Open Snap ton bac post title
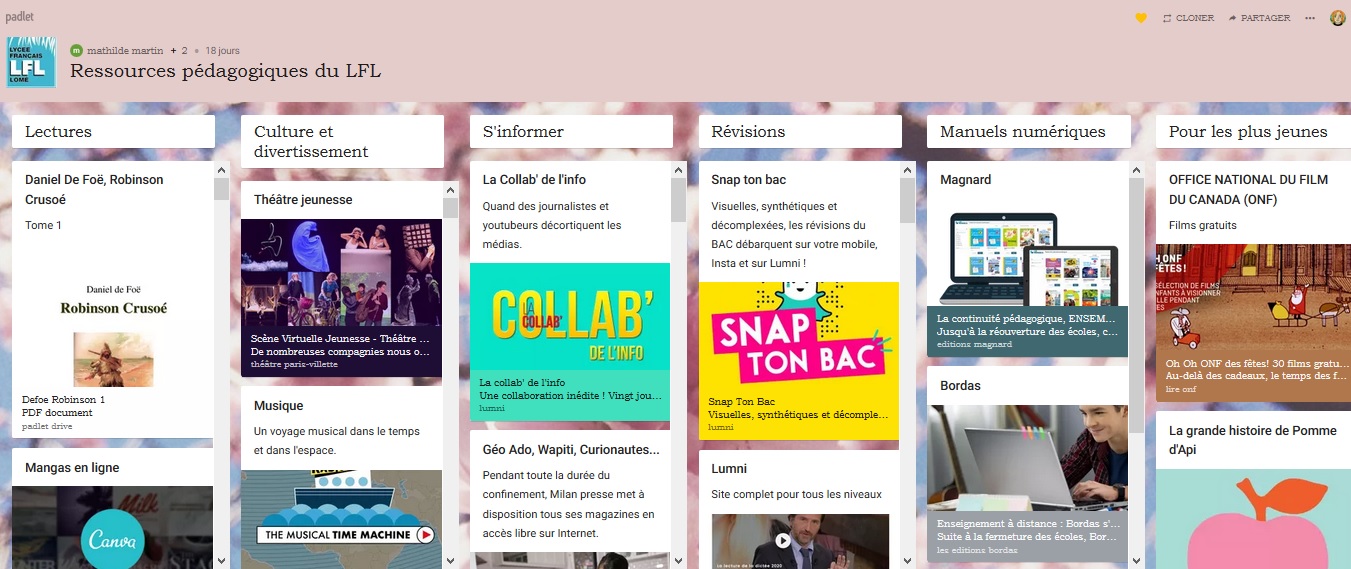The width and height of the screenshot is (1351, 569). pyautogui.click(x=749, y=179)
